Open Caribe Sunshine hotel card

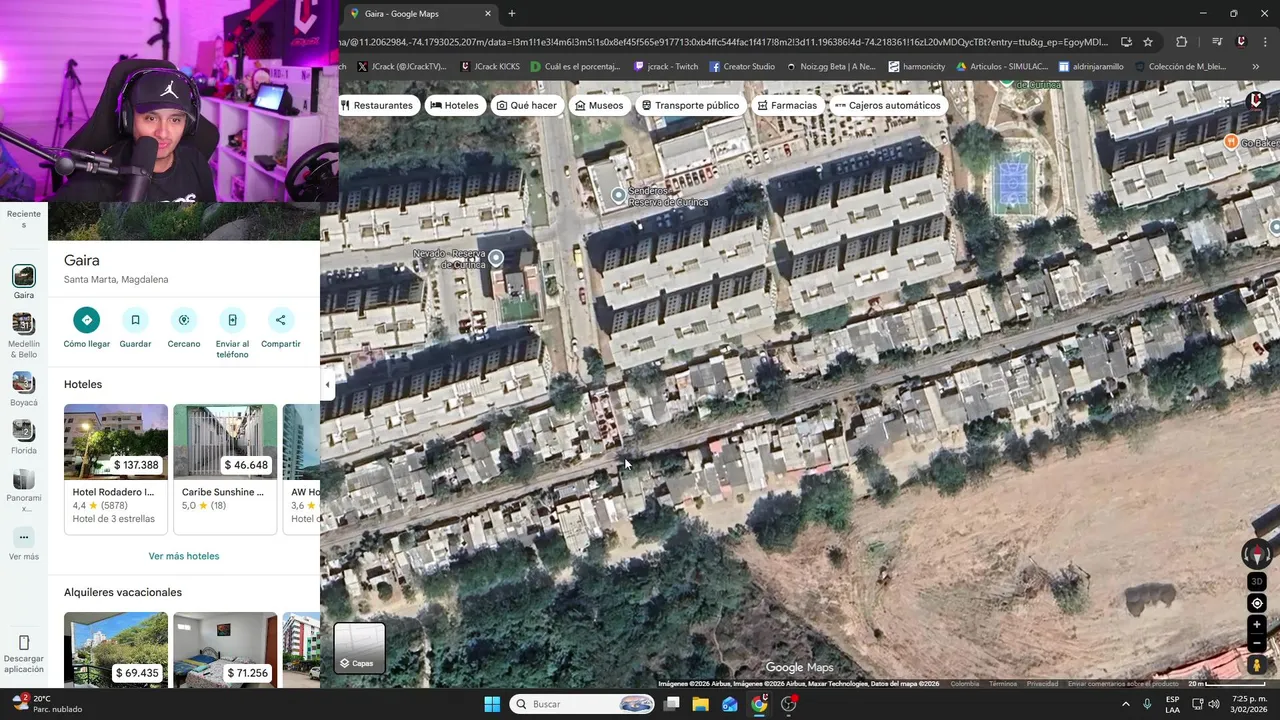tap(225, 469)
